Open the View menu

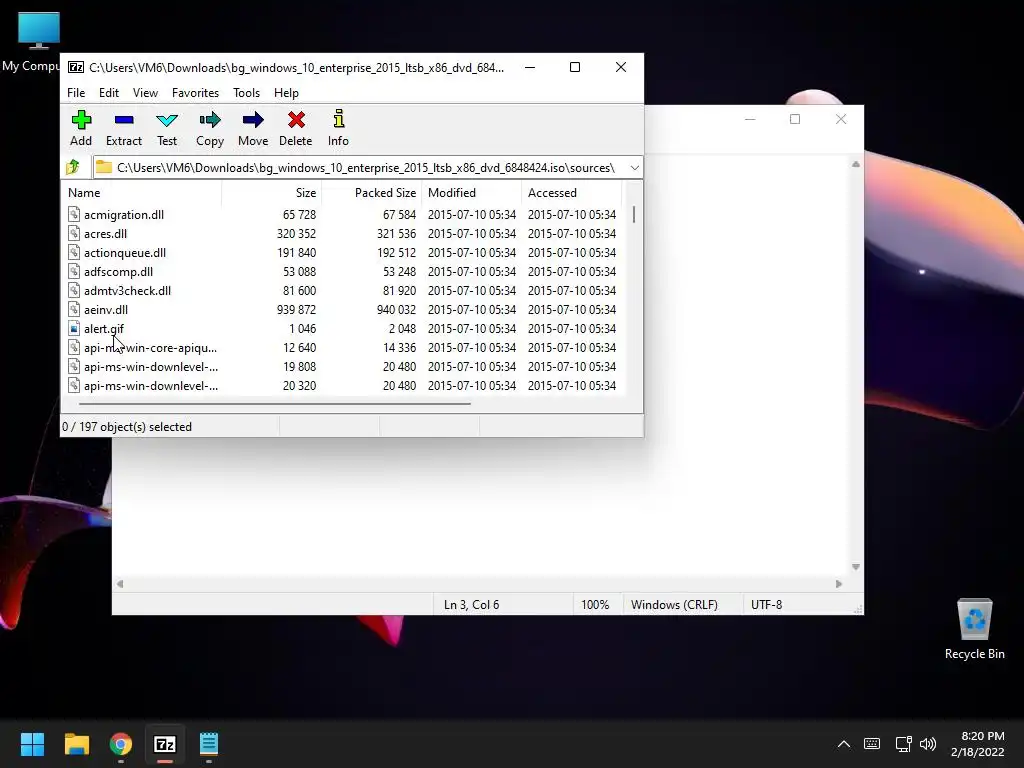(x=145, y=93)
